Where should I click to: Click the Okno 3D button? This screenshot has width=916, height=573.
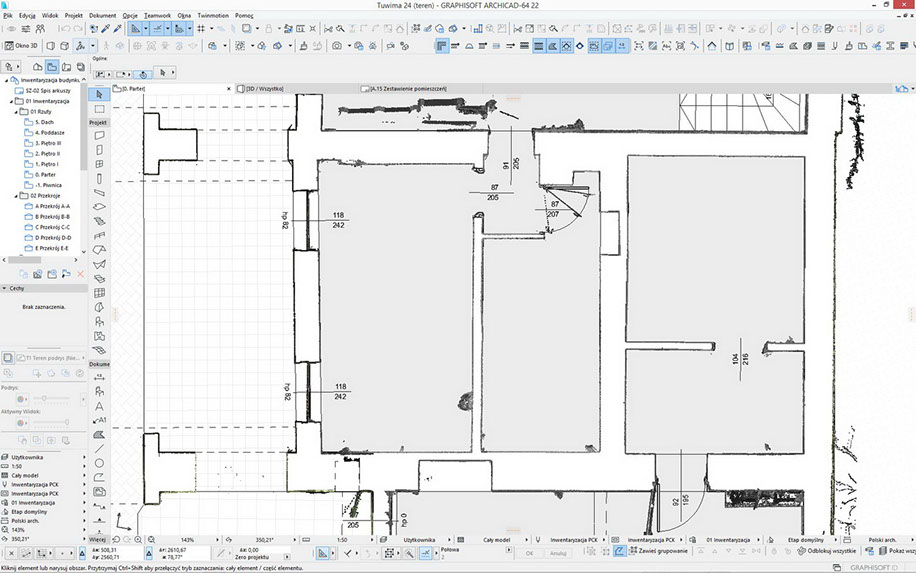(x=21, y=46)
